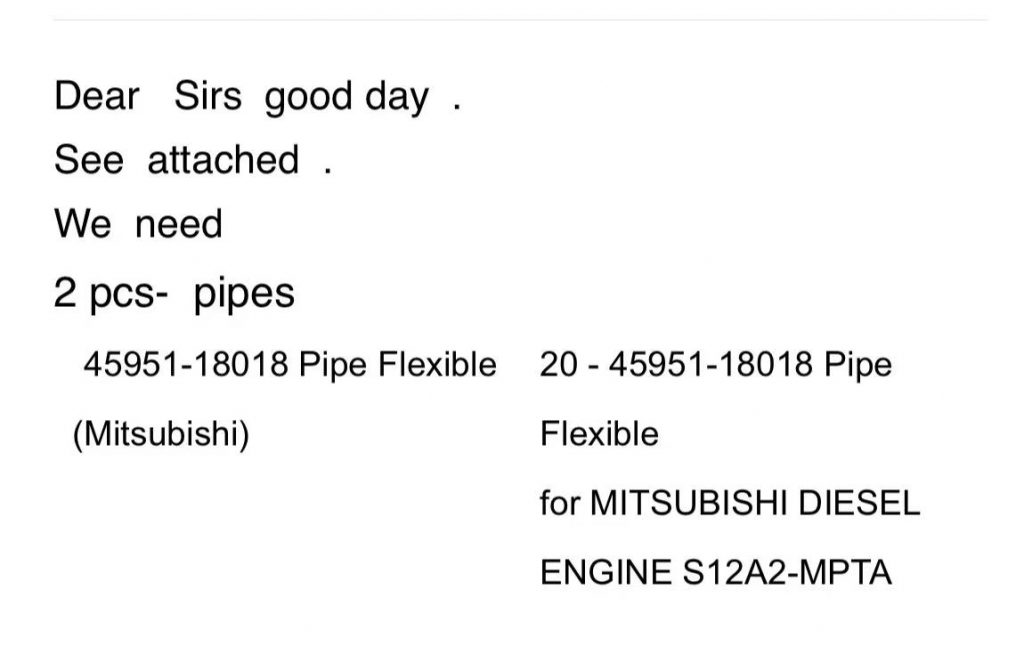Click the word "for" before MITSUBISHI
This screenshot has height=654, width=1024.
click(559, 503)
